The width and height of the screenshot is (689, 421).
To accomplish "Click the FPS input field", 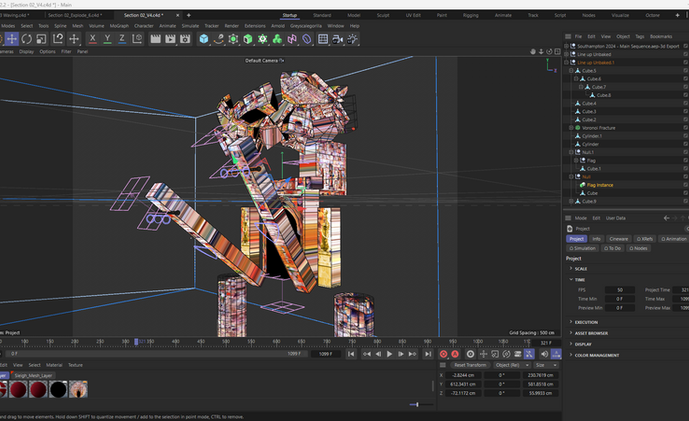I will [619, 289].
